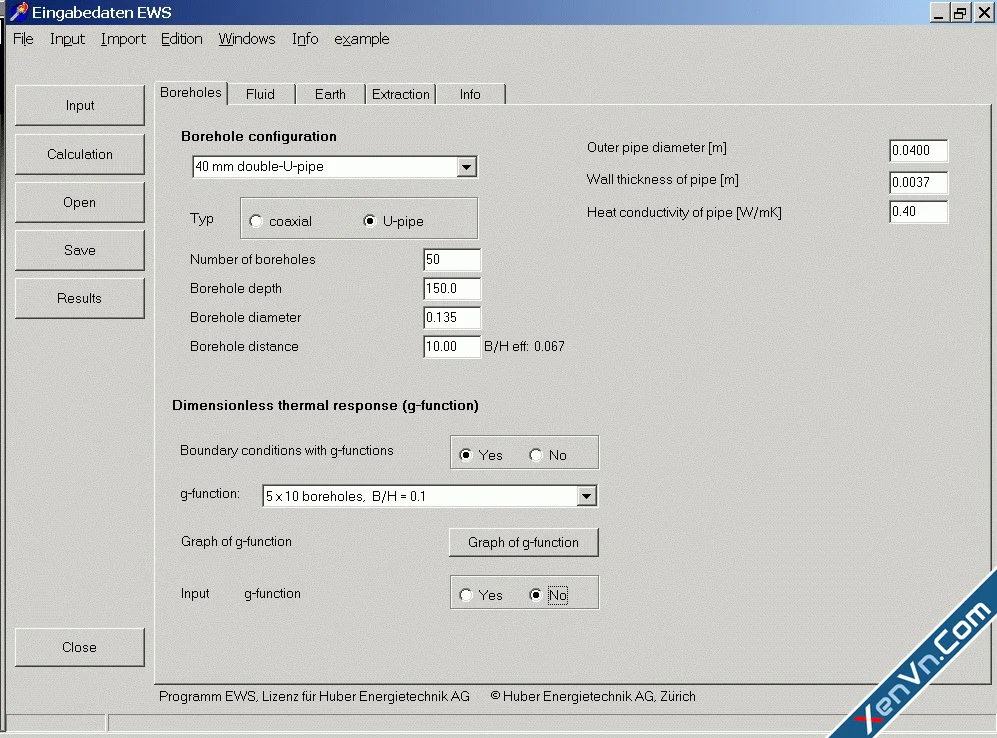The height and width of the screenshot is (738, 997).
Task: Open the Edition menu
Action: tap(181, 39)
